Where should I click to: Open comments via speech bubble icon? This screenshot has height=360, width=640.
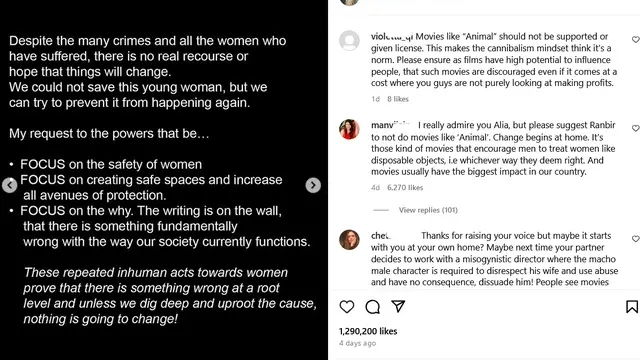pos(372,307)
